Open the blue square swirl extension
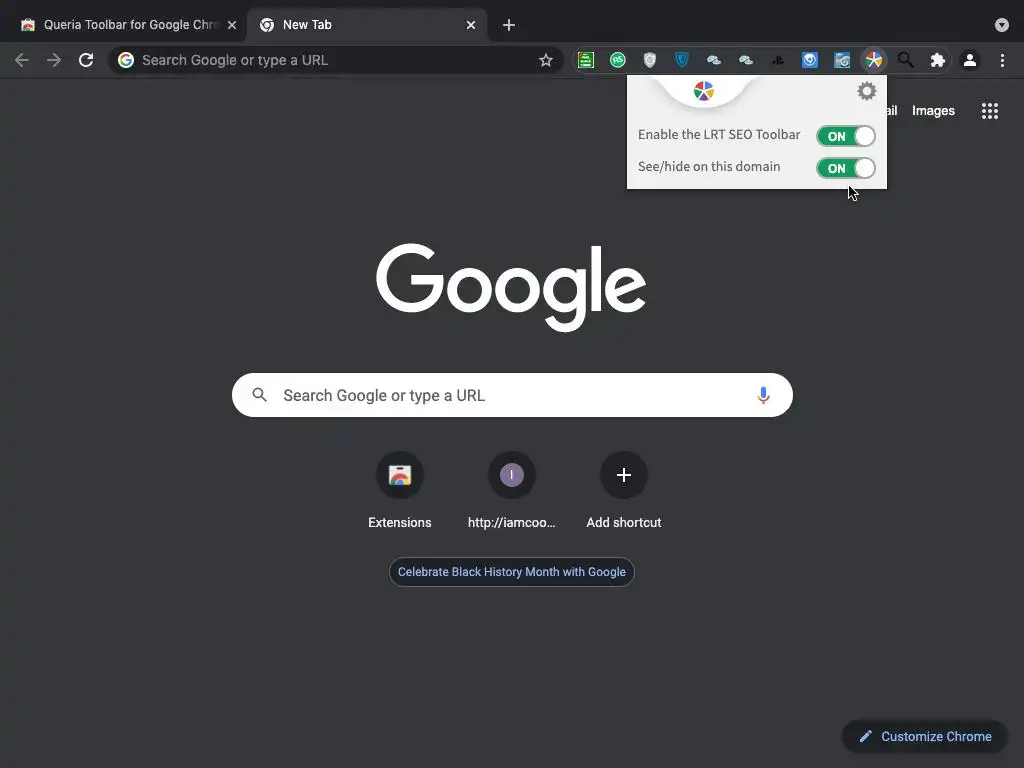1024x768 pixels. click(810, 60)
